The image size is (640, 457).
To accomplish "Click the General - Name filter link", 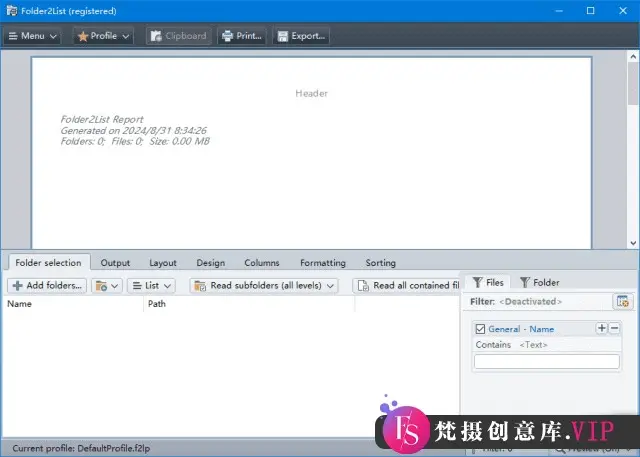I will click(x=521, y=329).
